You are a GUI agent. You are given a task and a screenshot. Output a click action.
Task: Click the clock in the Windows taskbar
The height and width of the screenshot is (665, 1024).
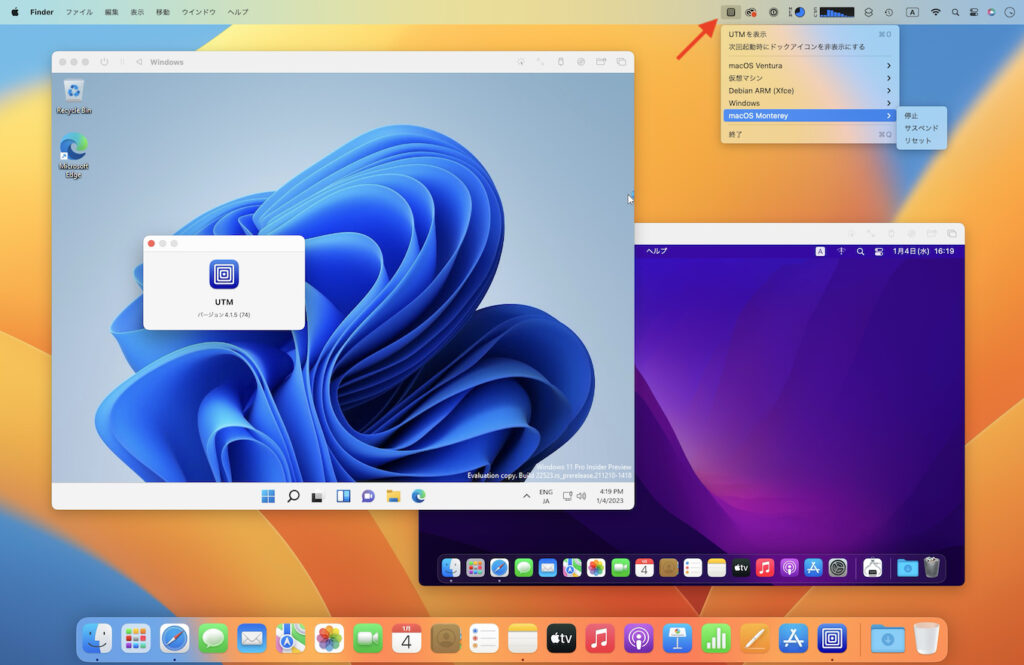(609, 495)
